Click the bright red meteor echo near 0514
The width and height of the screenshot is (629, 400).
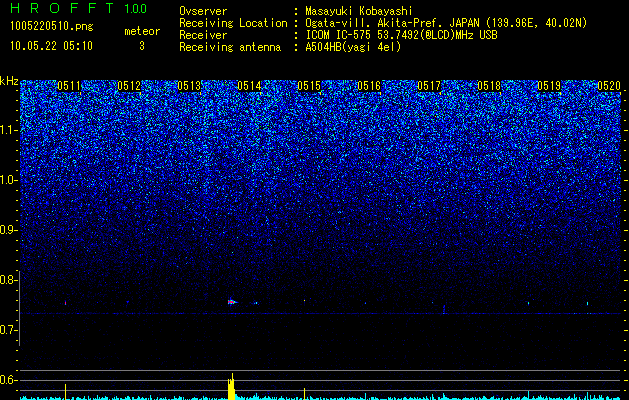tap(231, 302)
